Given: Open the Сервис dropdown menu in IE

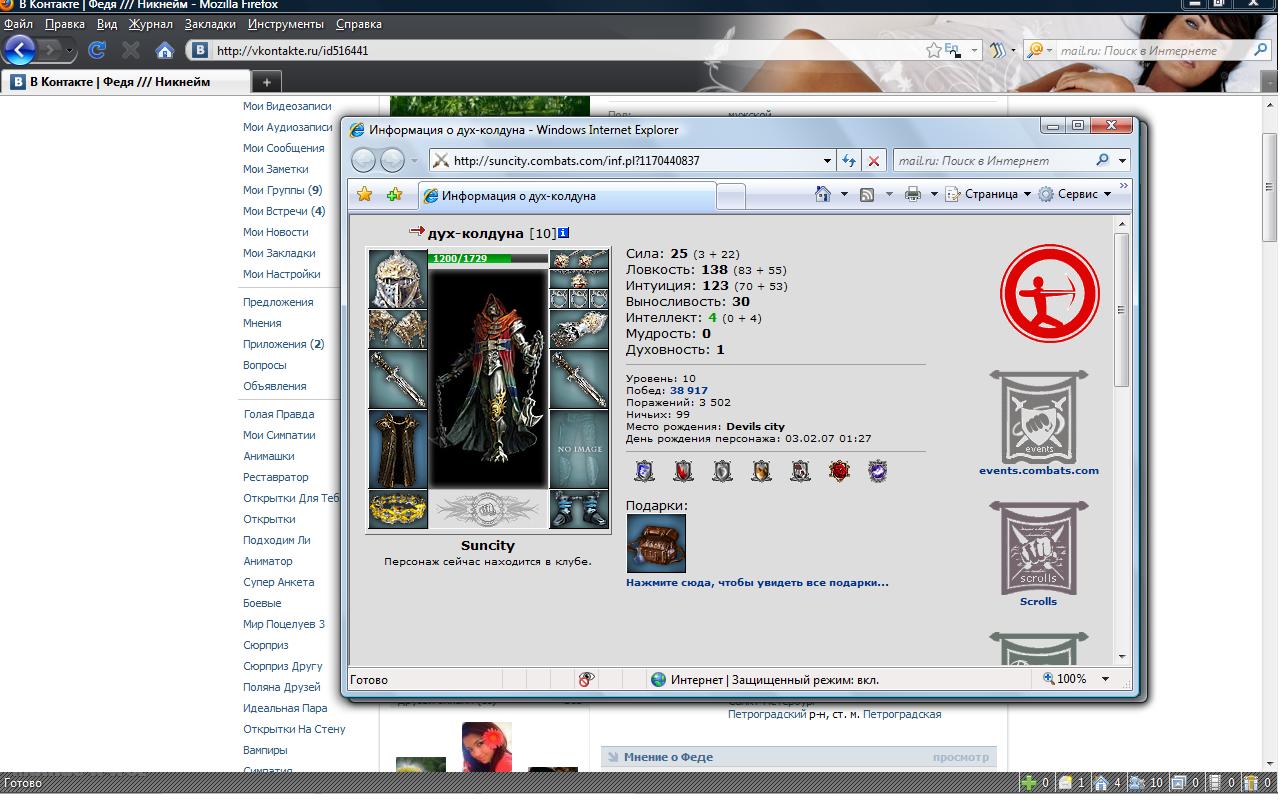Looking at the screenshot, I should [1075, 194].
